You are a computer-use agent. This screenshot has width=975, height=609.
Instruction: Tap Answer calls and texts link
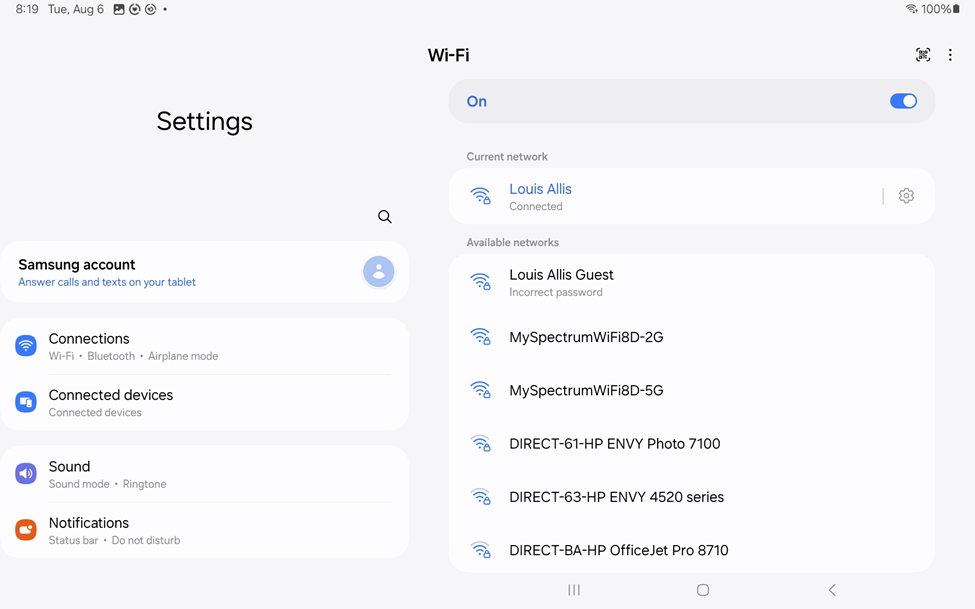[107, 282]
